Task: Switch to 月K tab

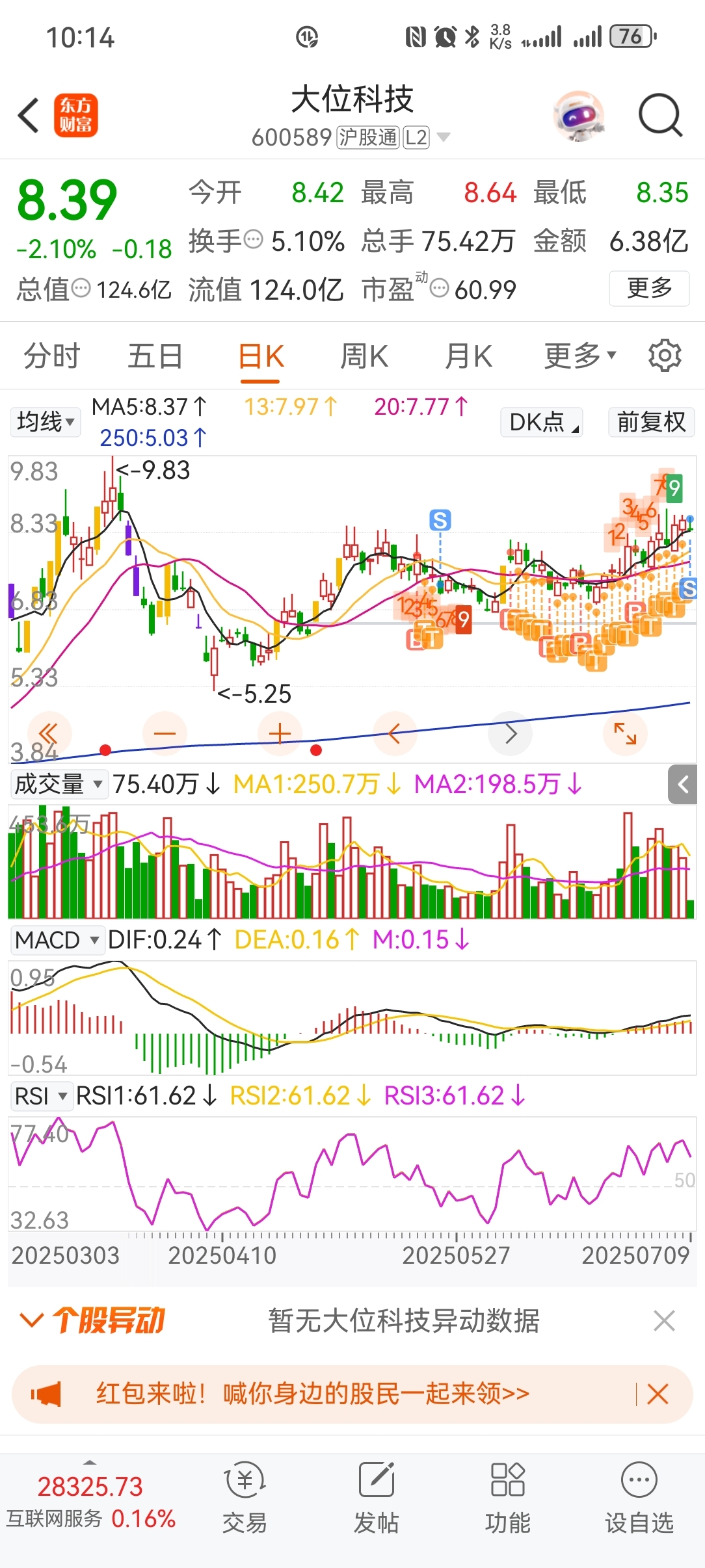Action: [x=468, y=356]
